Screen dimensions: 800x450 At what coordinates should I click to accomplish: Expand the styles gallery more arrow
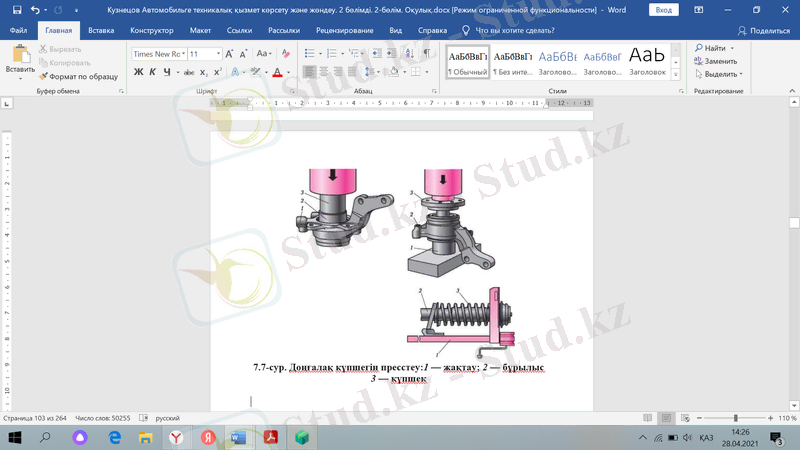[676, 74]
